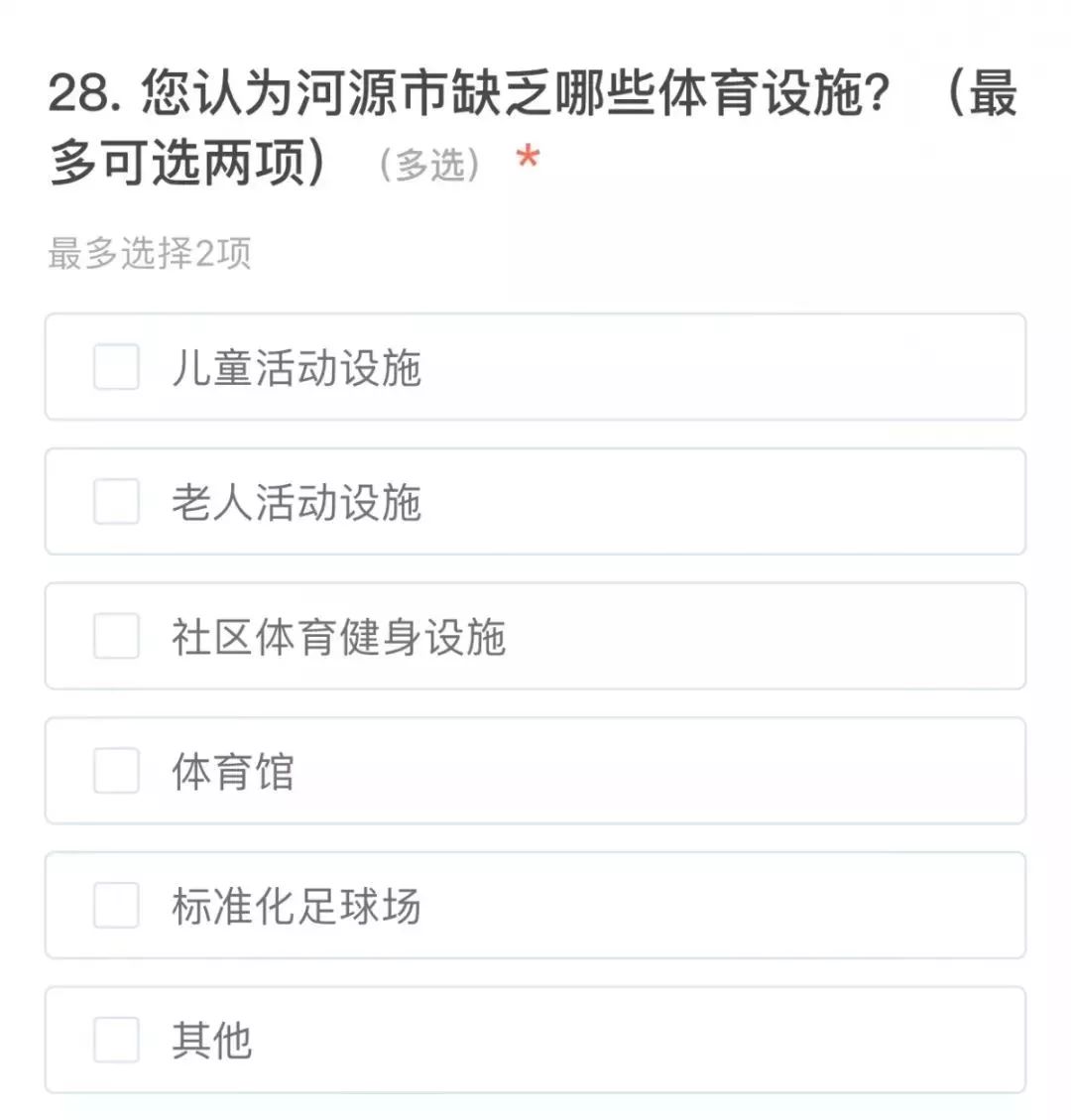Click the 您认为河源市缺乏哪些体育设施 question text

point(517,93)
